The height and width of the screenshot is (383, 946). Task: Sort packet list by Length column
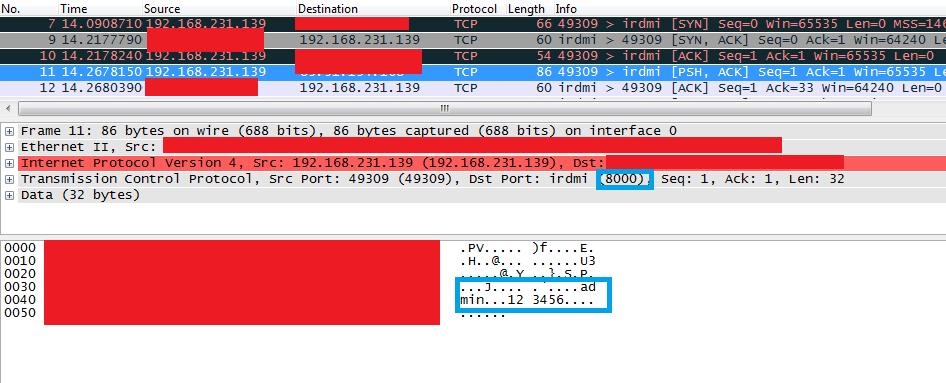coord(529,8)
